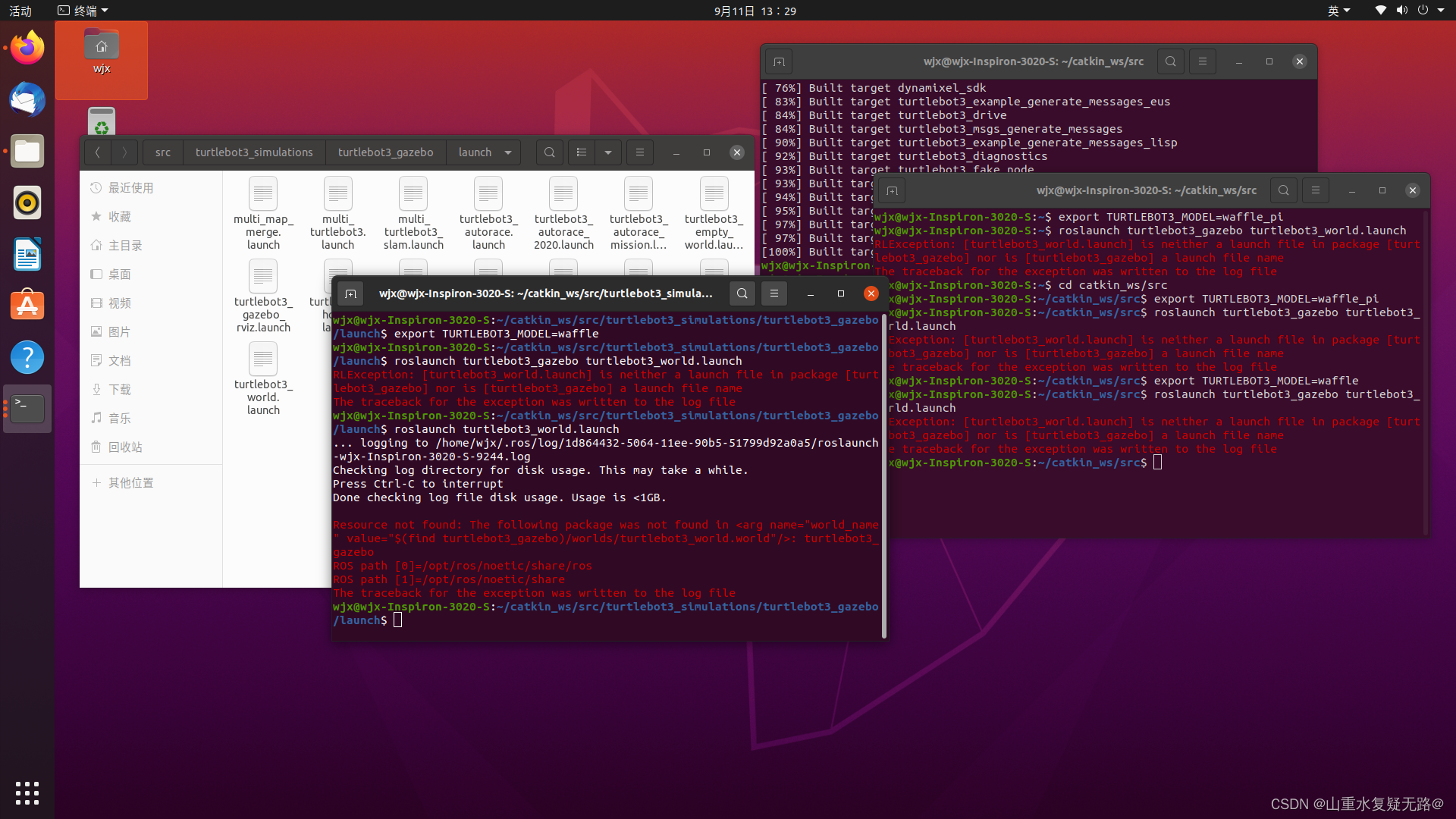This screenshot has width=1456, height=819.
Task: Select 图片 in the sidebar
Action: pos(151,332)
